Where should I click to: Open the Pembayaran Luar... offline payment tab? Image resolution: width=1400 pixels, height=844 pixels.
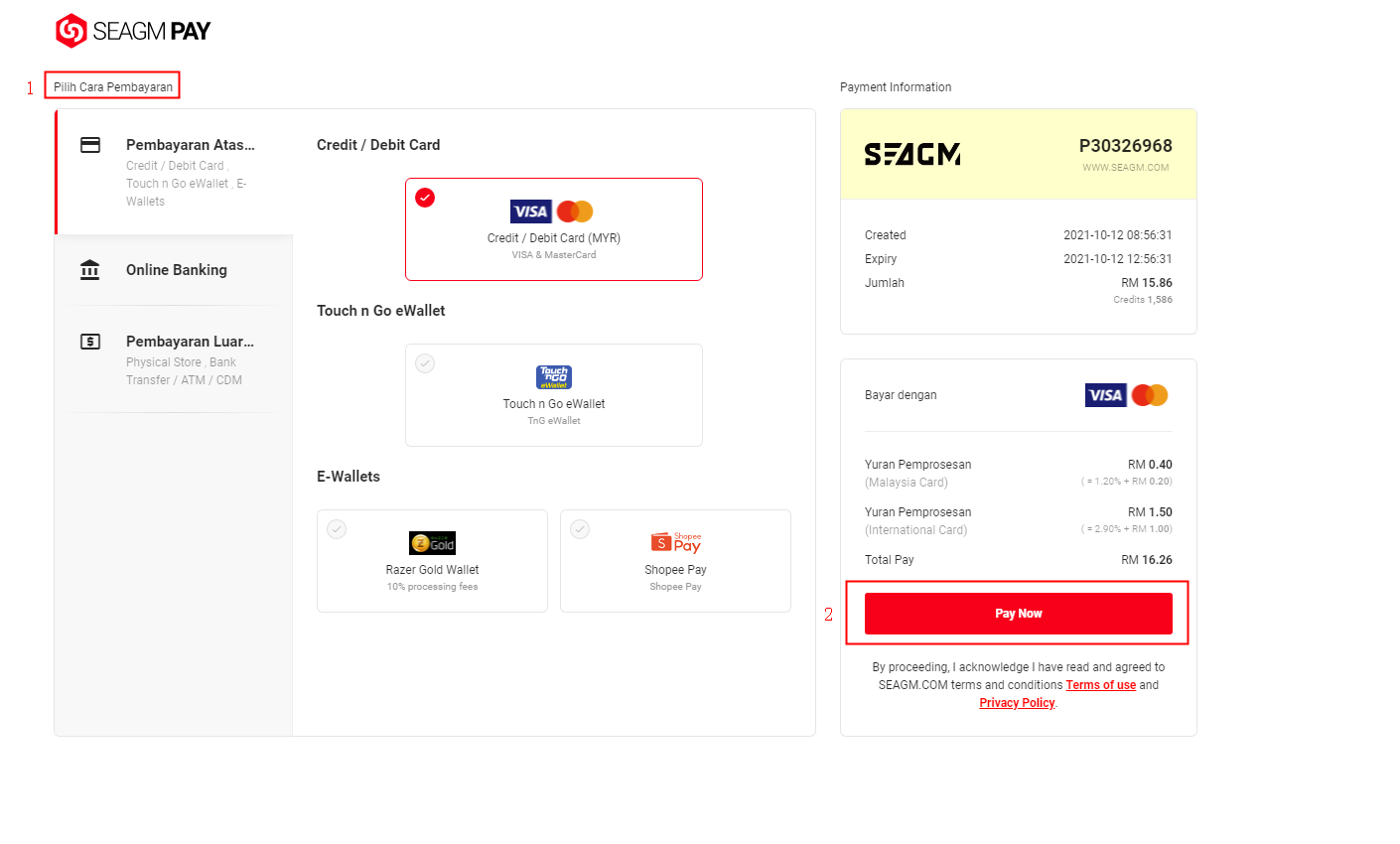(x=174, y=359)
